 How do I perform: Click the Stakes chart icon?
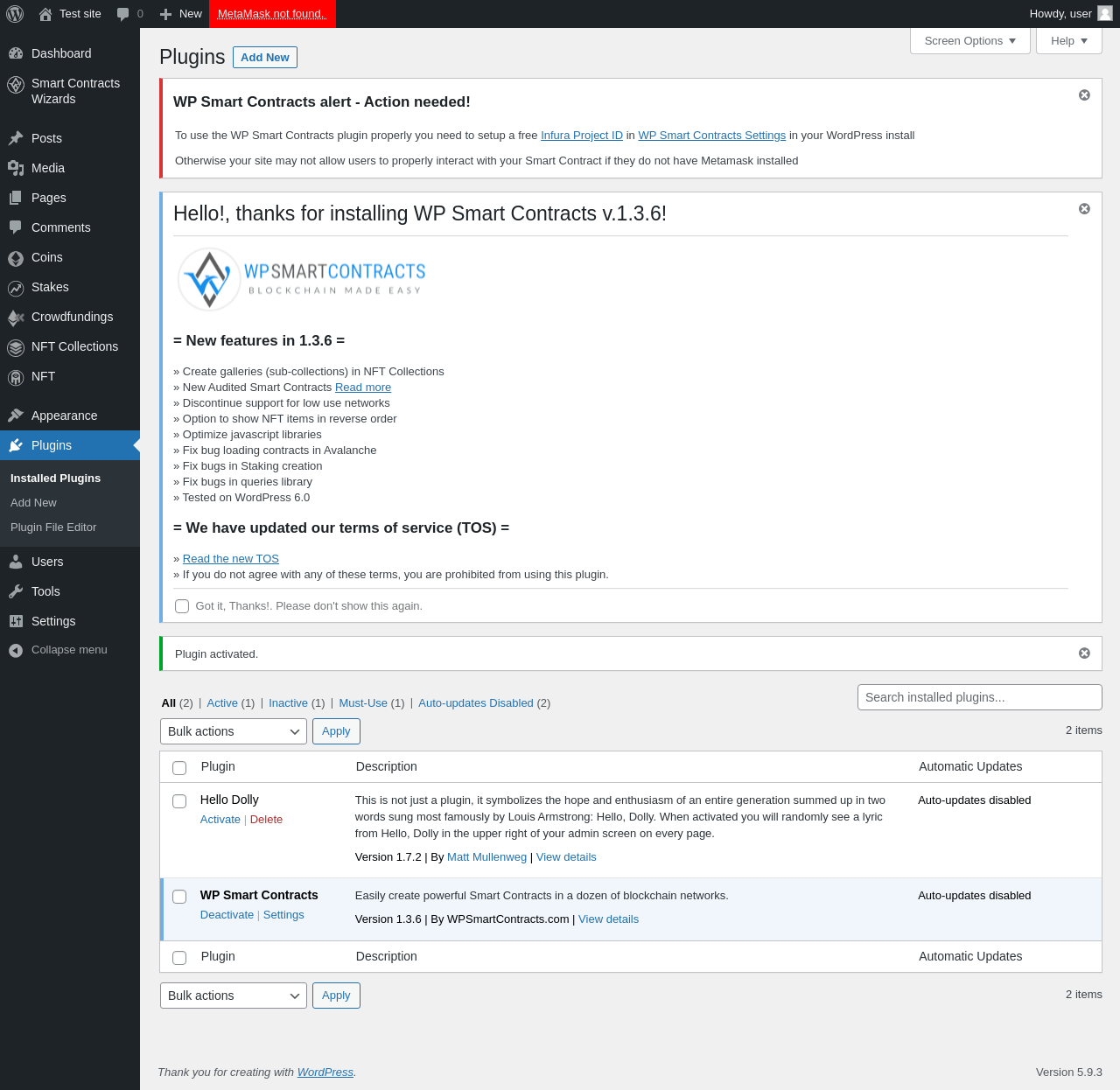click(16, 288)
